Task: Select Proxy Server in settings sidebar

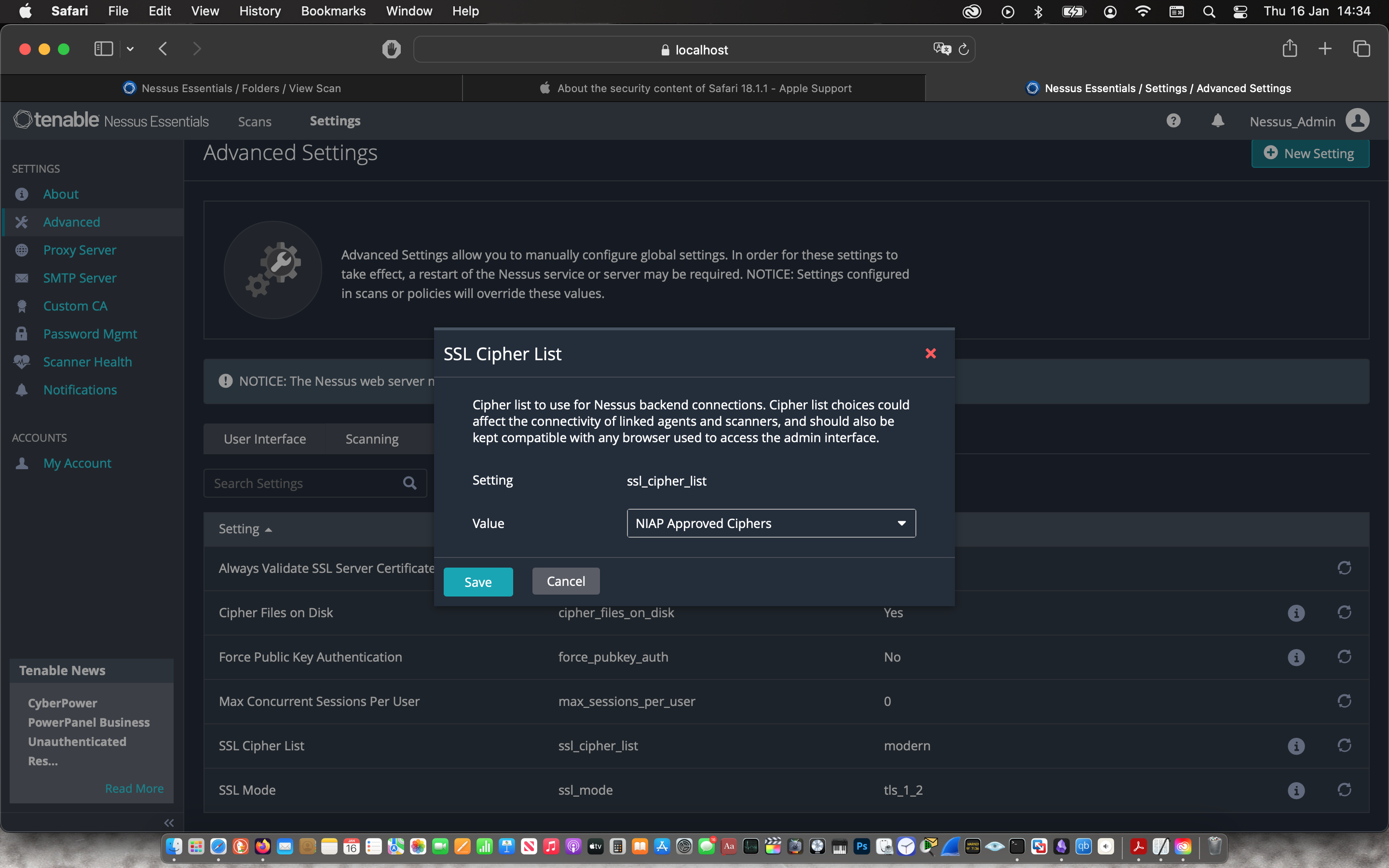Action: (79, 250)
